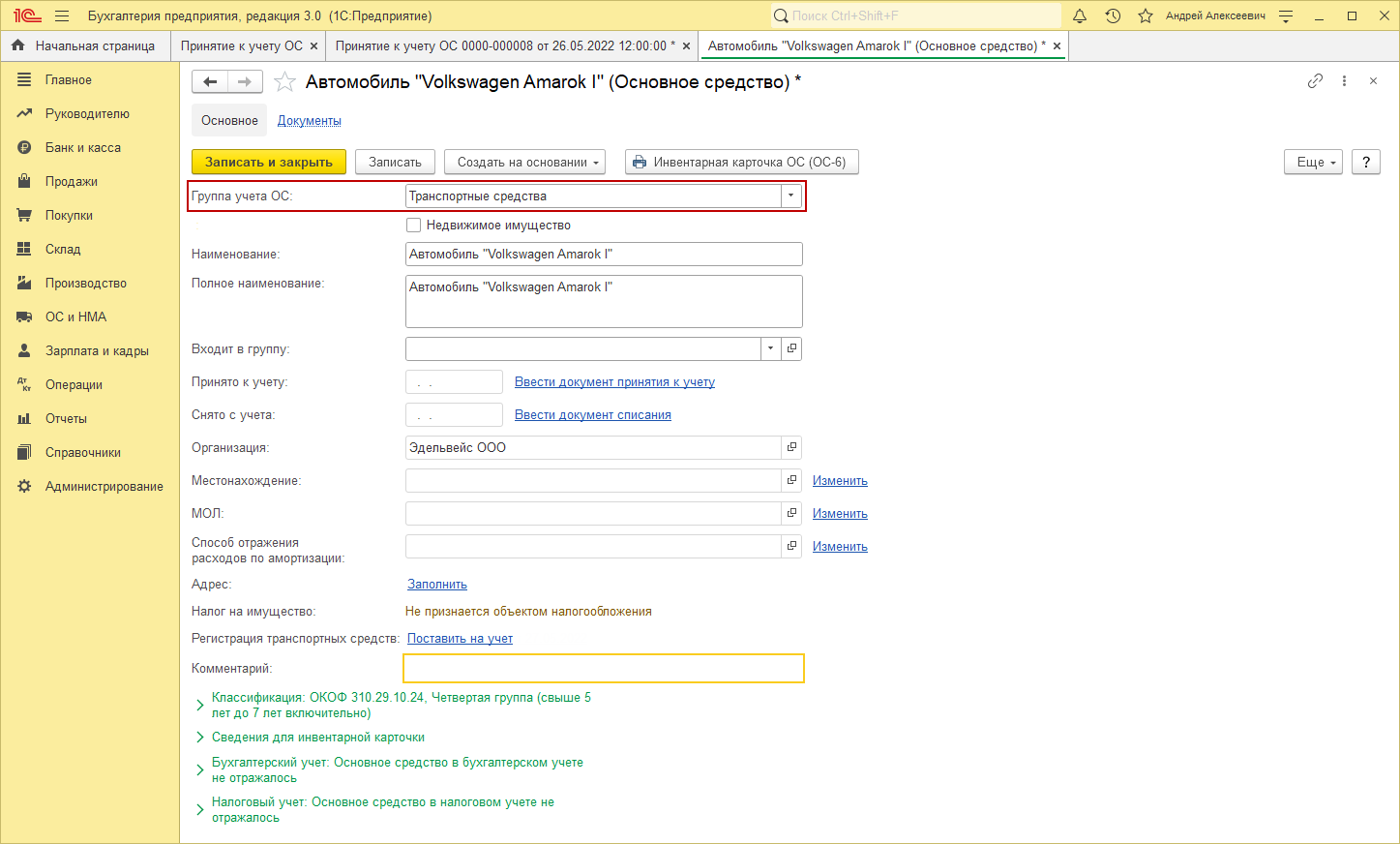Close the Принятие к учету ОС tab
This screenshot has width=1400, height=844.
pos(313,45)
